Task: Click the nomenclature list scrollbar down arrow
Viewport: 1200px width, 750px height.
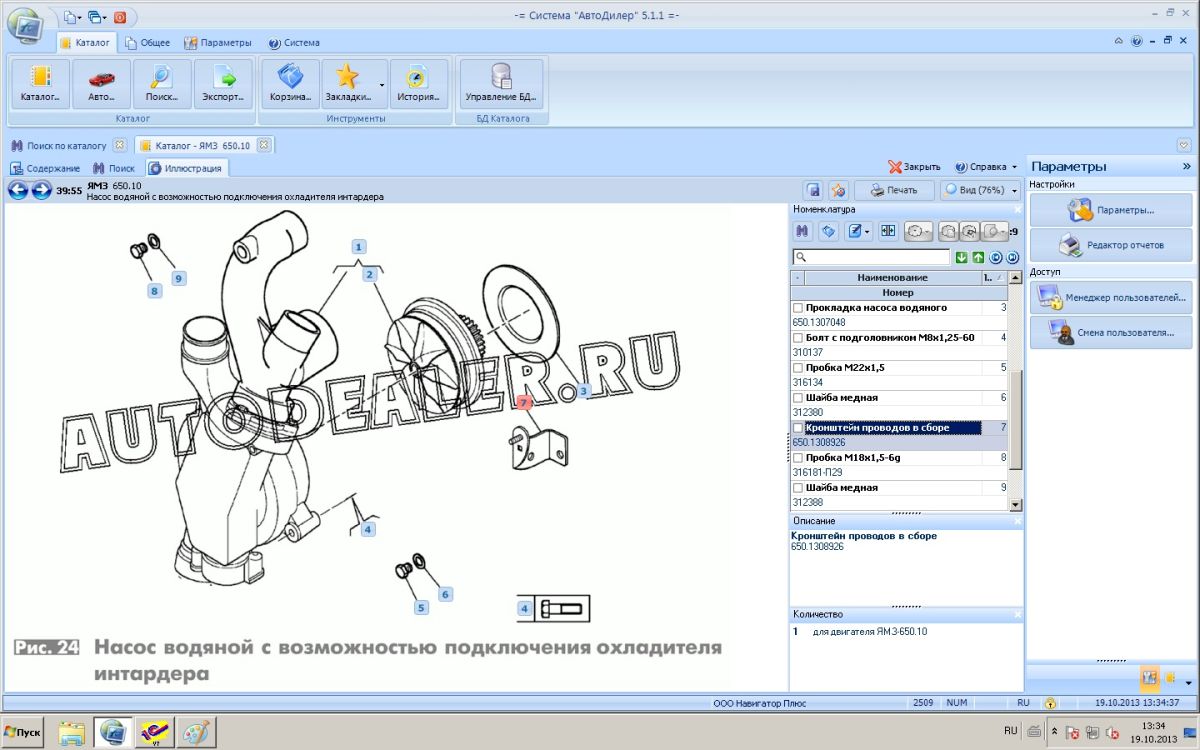Action: (1016, 506)
